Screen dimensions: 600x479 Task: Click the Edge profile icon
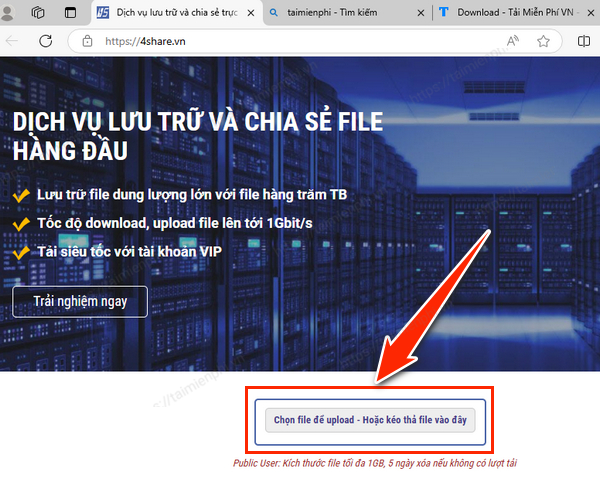[9, 13]
